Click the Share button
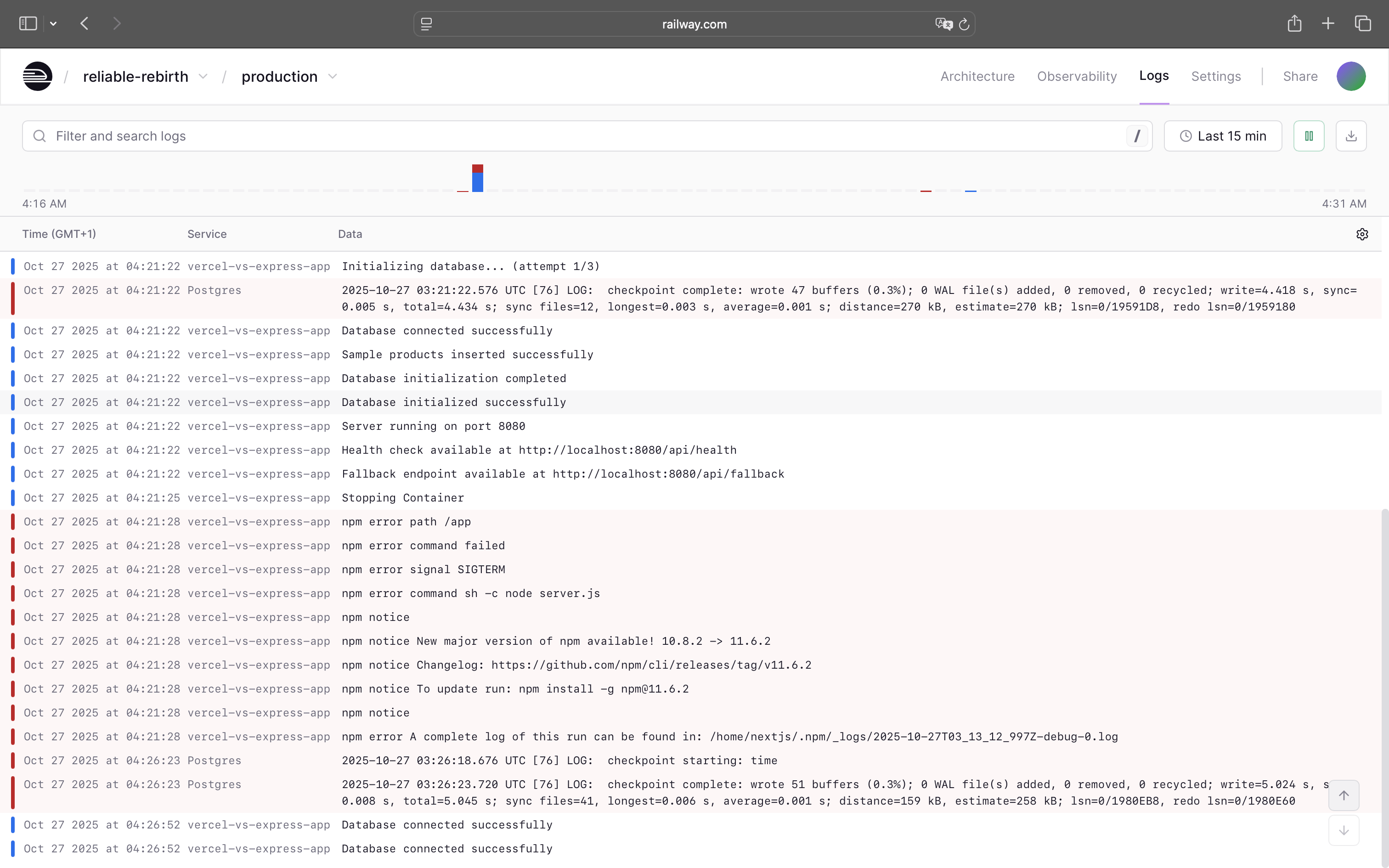This screenshot has width=1389, height=868. 1300,76
